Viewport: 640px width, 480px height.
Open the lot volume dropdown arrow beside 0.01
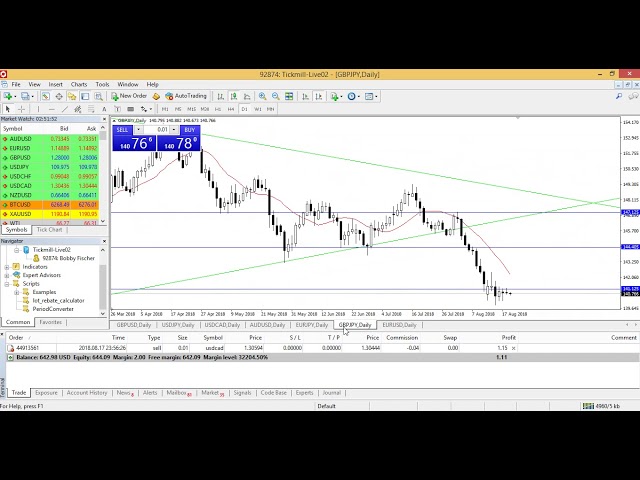tap(175, 130)
